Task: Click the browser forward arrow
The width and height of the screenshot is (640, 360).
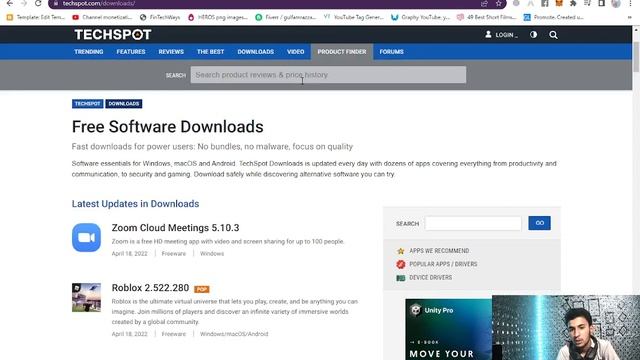Action: [x=24, y=3]
